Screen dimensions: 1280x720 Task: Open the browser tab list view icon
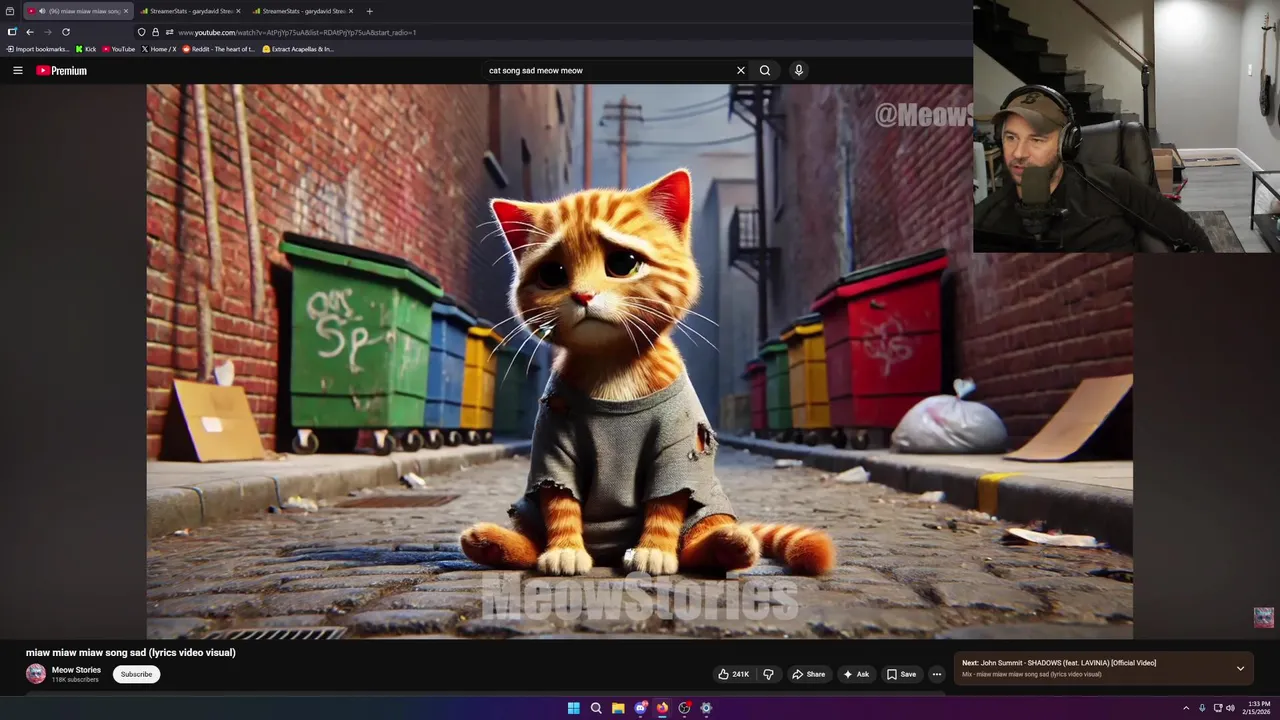click(10, 11)
